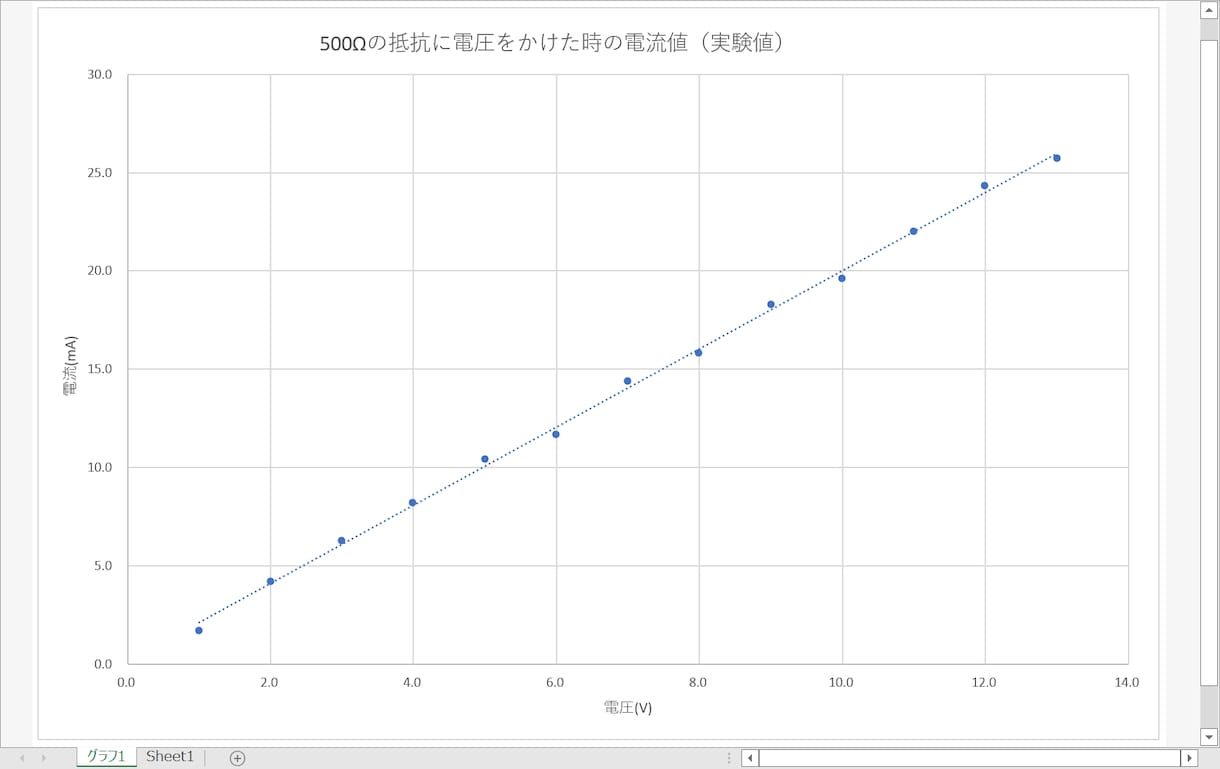
Task: Click the vertical scrollbar thumb
Action: click(1209, 362)
